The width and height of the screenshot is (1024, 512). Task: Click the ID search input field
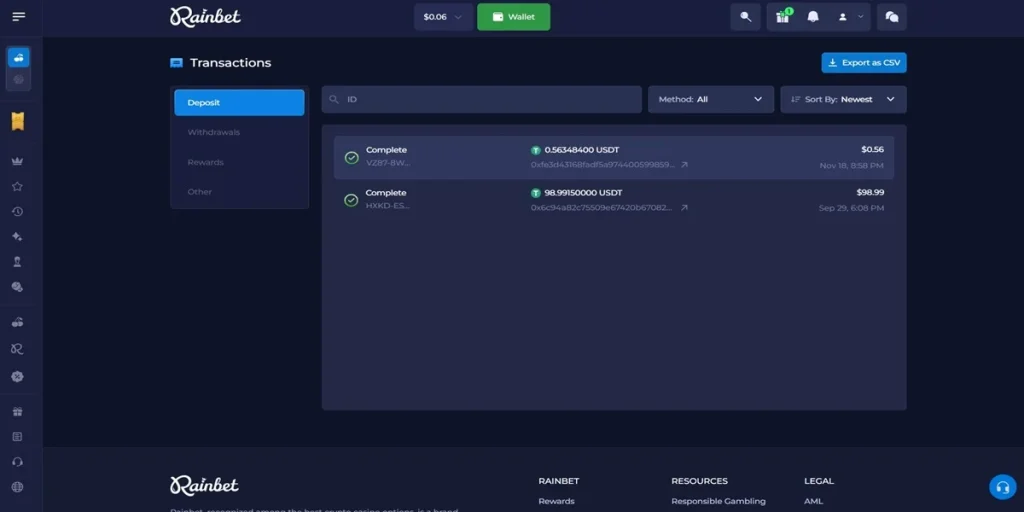(x=481, y=99)
